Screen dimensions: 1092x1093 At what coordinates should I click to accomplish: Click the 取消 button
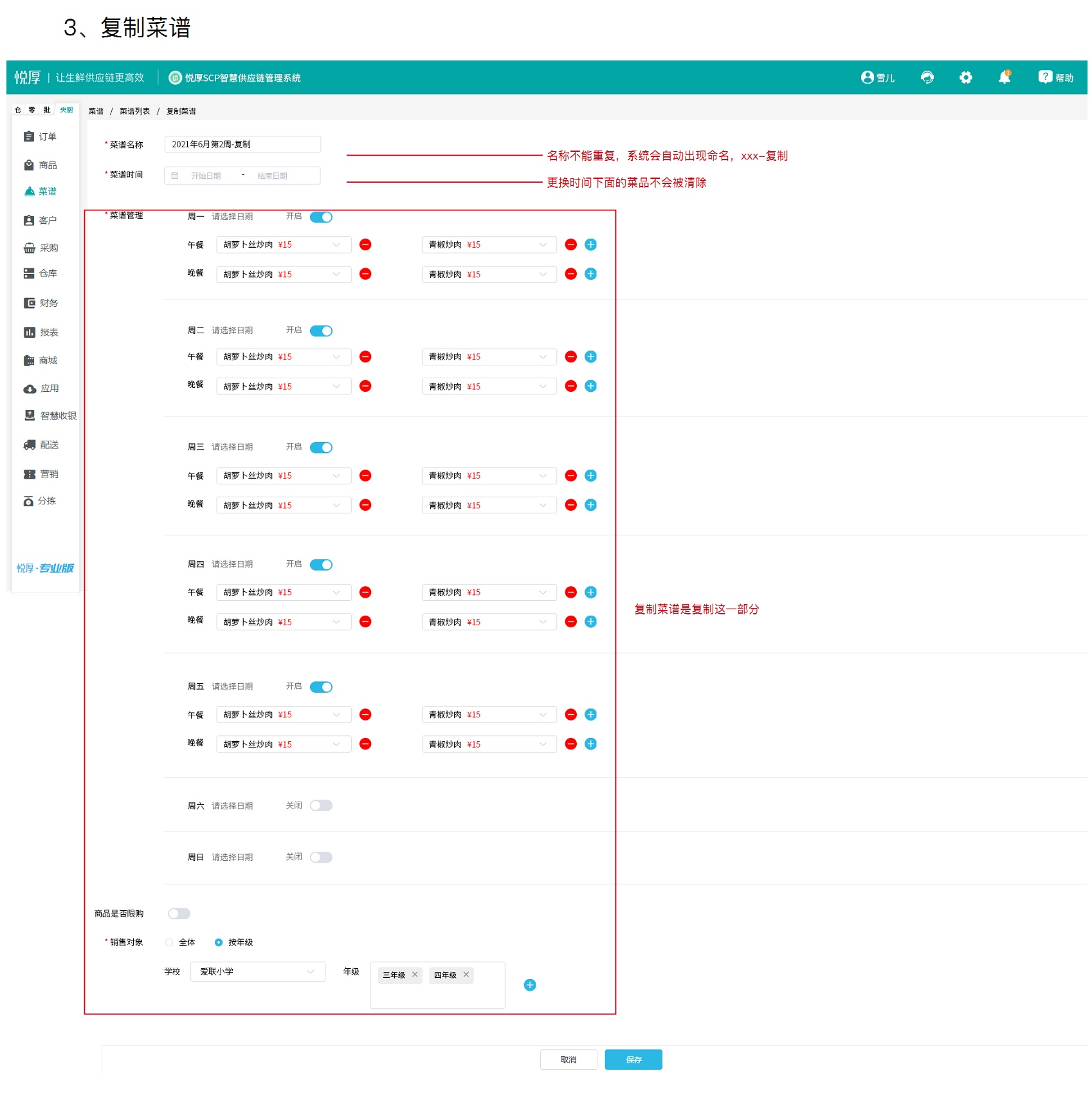569,1060
